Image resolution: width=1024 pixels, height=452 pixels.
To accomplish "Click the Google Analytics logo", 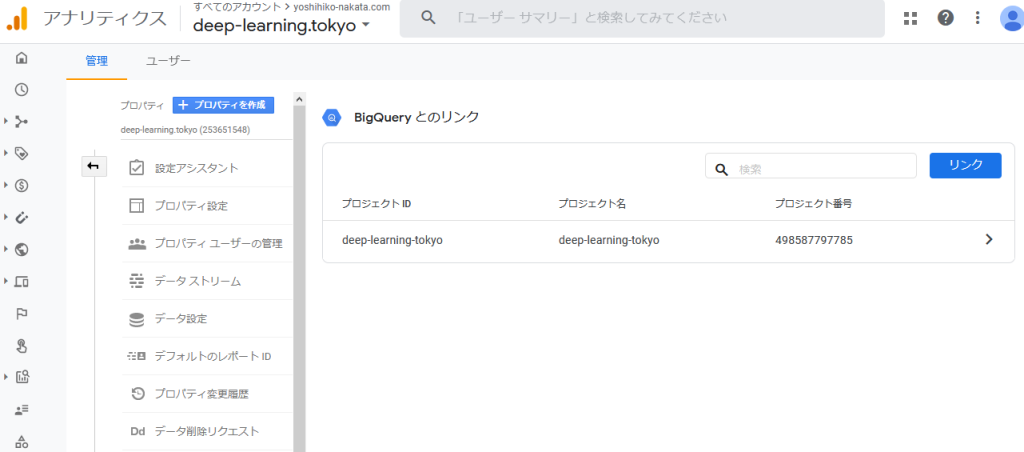I will click(x=17, y=18).
